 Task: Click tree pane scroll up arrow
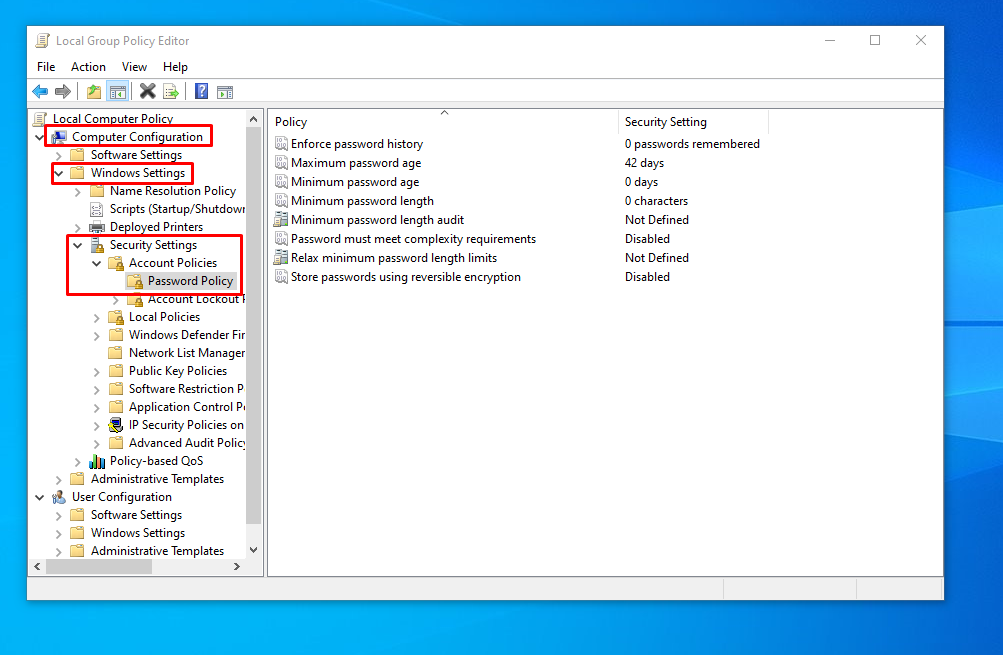click(254, 119)
